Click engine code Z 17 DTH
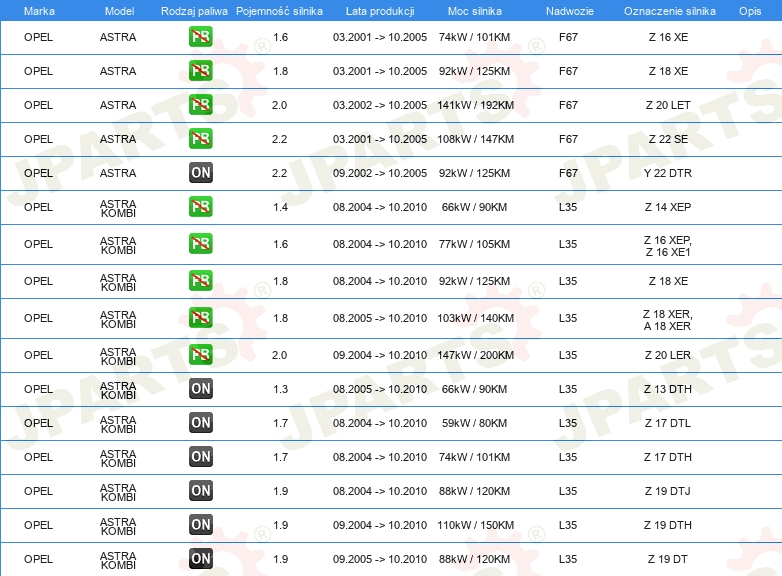 668,456
